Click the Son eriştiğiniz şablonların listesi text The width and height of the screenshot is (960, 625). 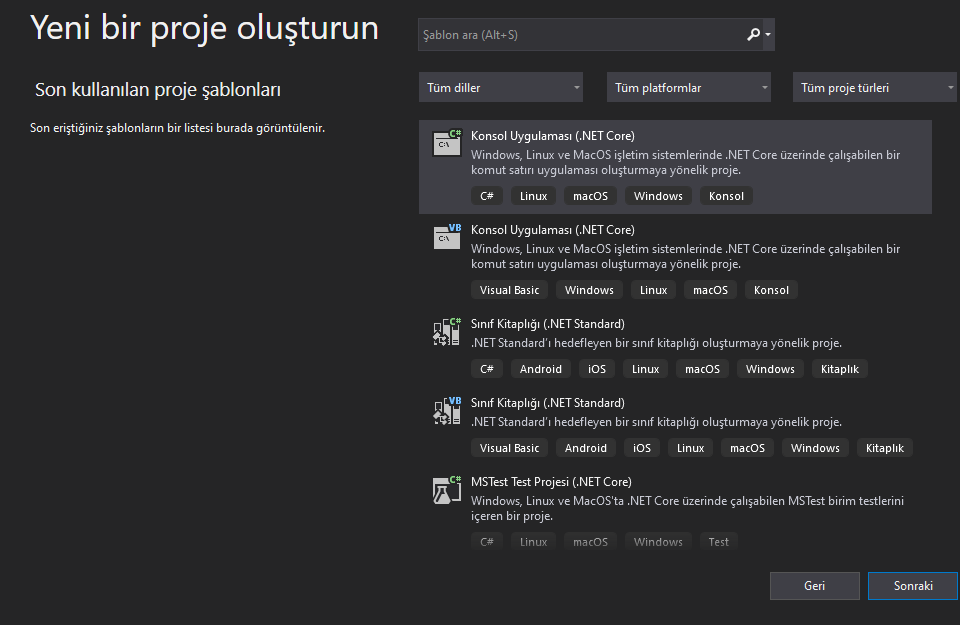coord(178,128)
